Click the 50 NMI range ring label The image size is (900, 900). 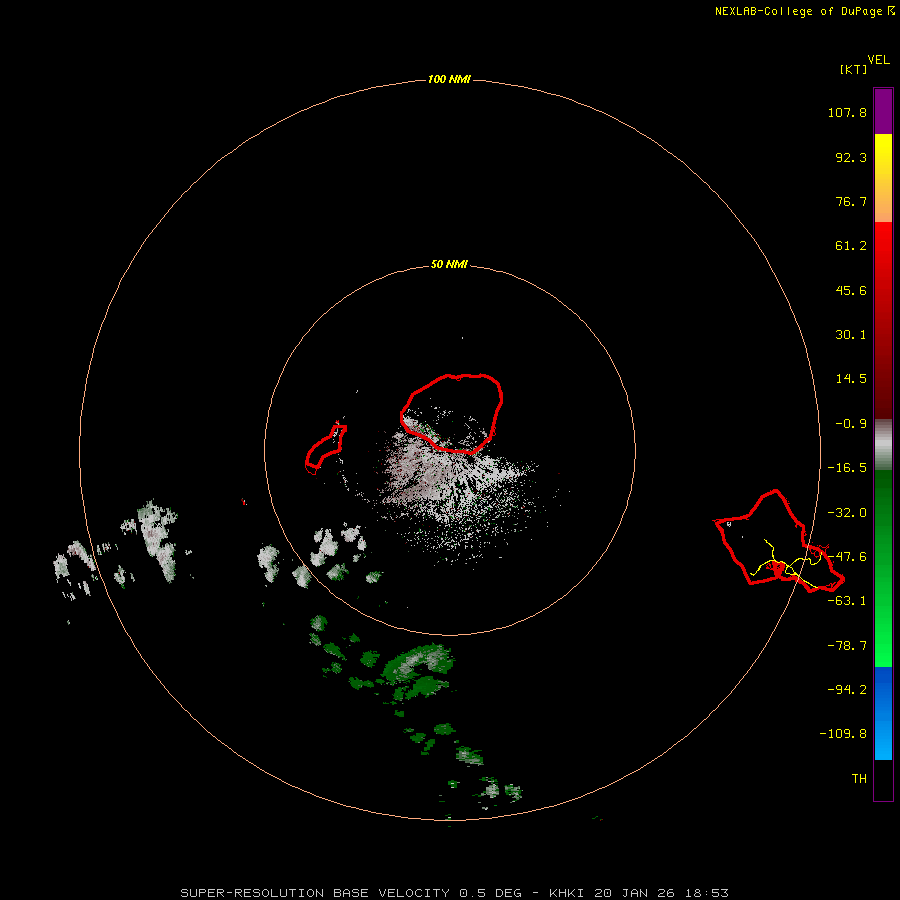449,265
